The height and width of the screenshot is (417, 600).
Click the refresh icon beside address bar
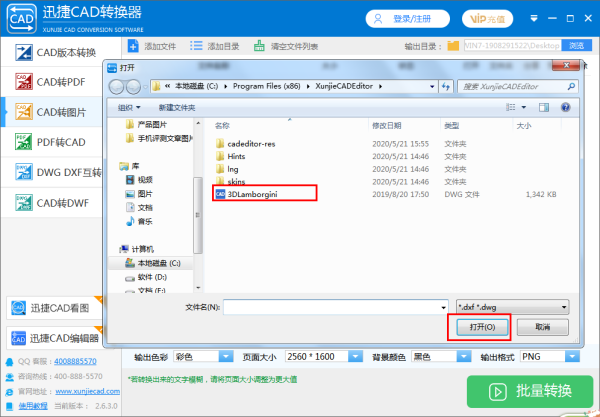tap(446, 86)
